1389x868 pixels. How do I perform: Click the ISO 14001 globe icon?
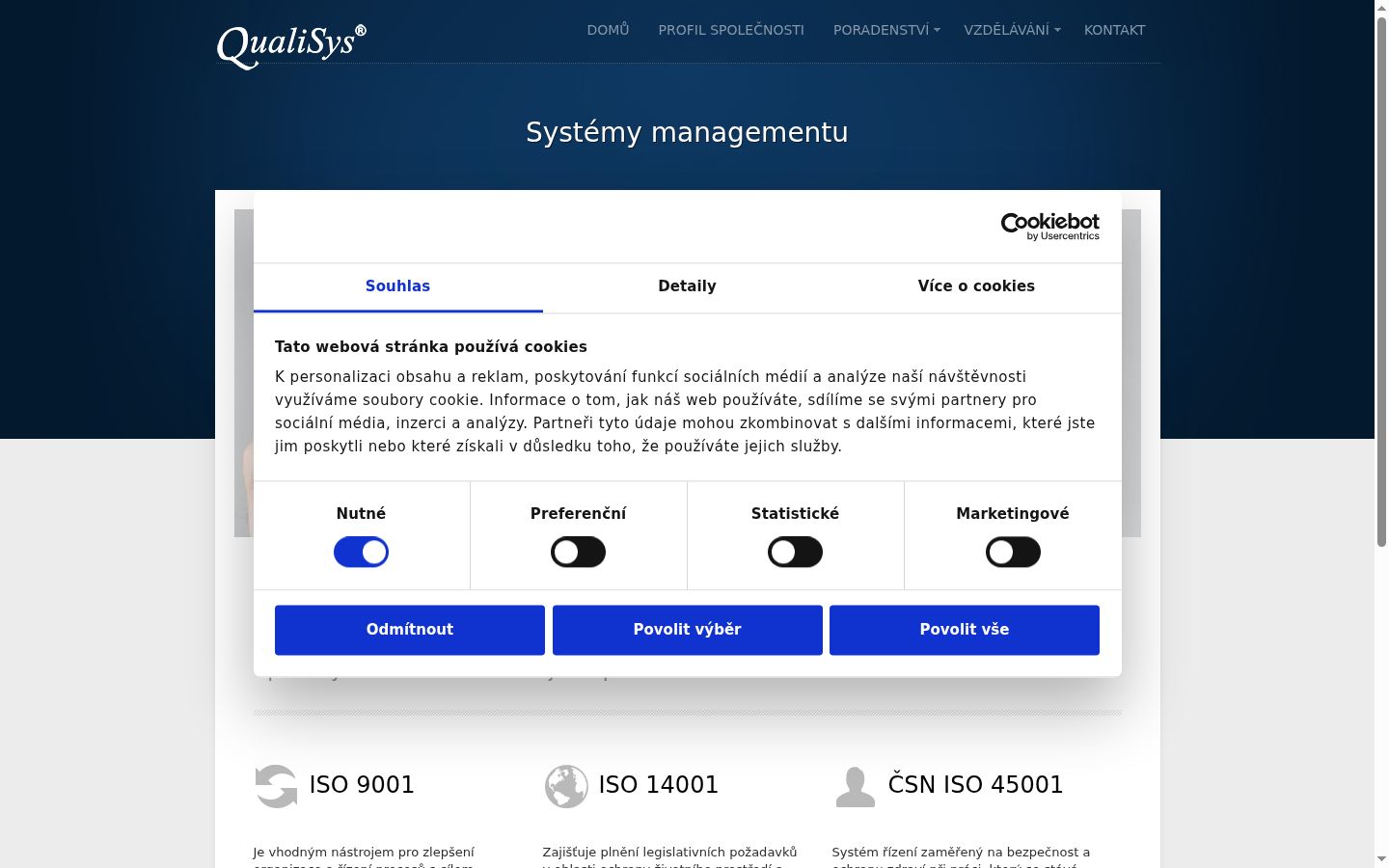click(566, 786)
